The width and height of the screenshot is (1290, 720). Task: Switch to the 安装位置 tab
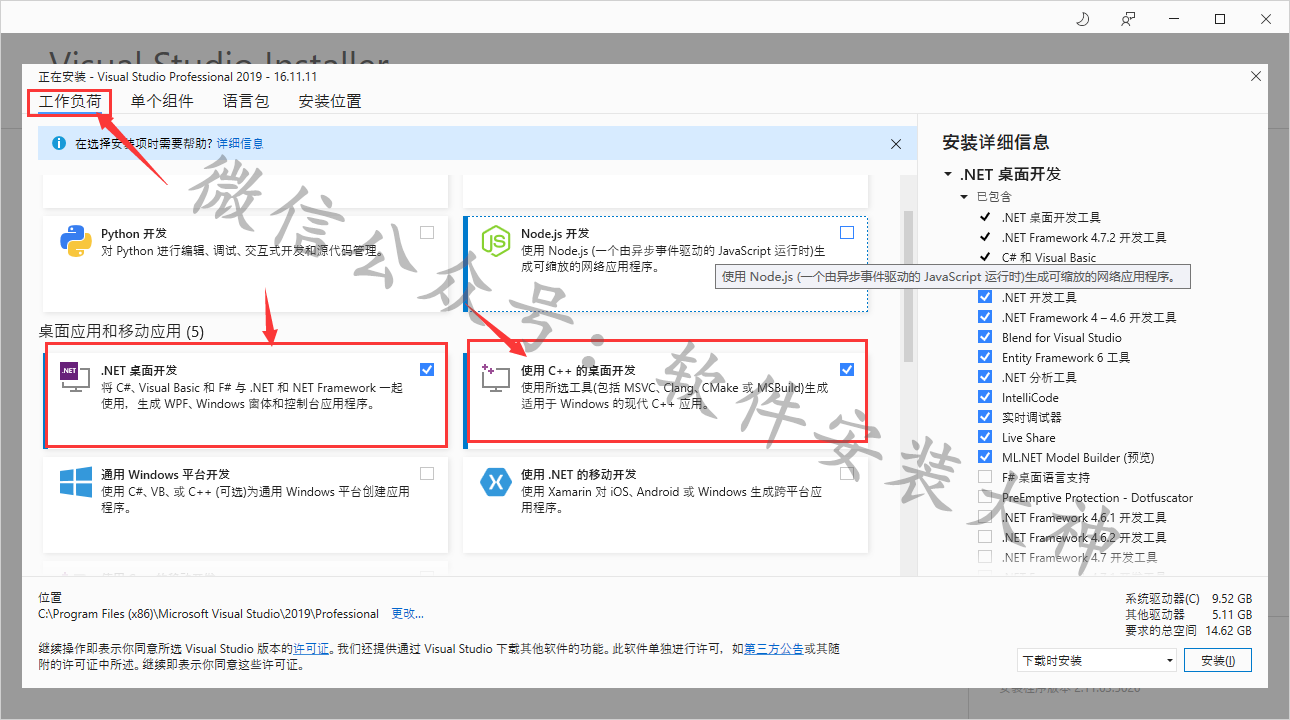pos(330,101)
